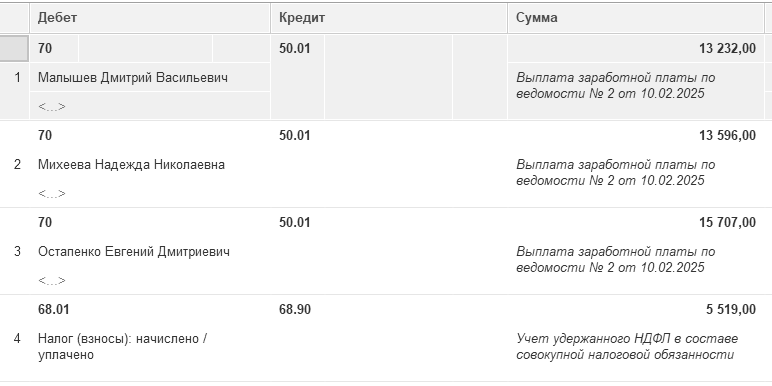
Task: Sort by the Кредит column header
Action: click(389, 18)
